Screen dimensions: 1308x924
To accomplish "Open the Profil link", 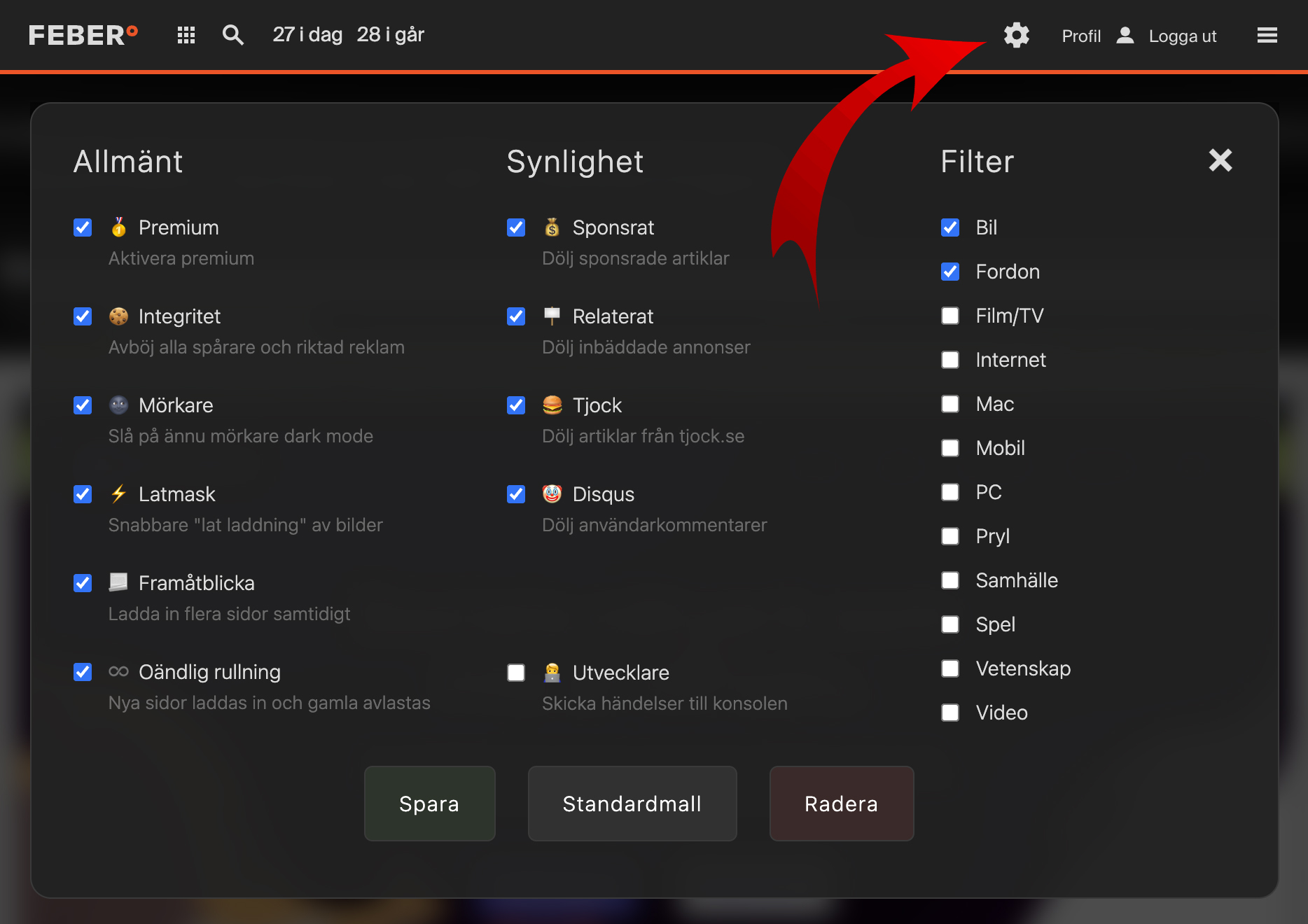I will (x=1081, y=36).
